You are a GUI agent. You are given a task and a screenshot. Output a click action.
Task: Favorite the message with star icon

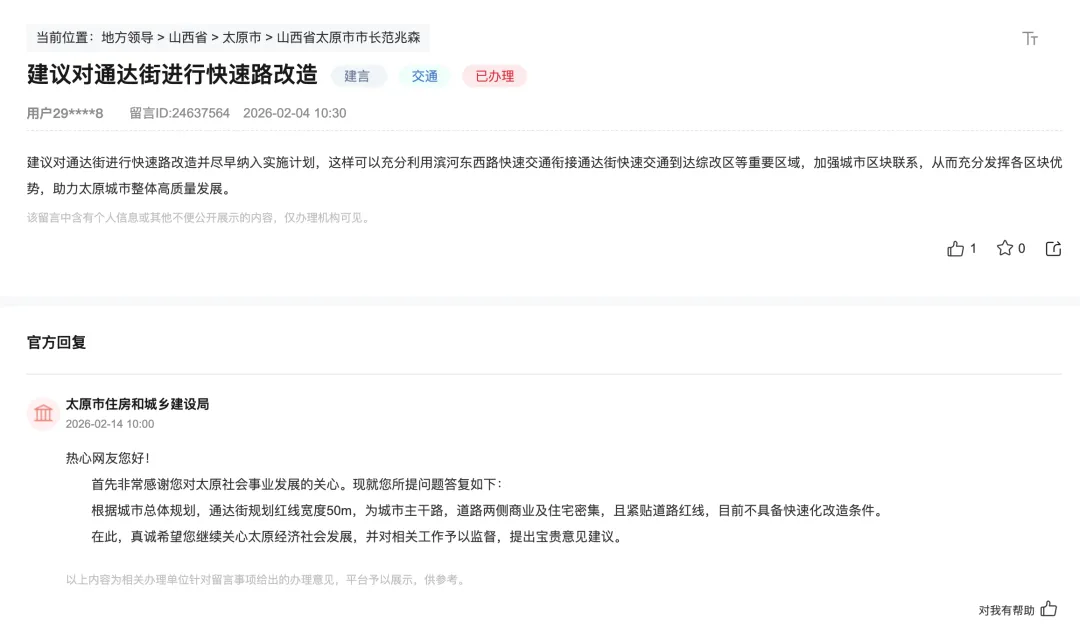(x=1005, y=248)
